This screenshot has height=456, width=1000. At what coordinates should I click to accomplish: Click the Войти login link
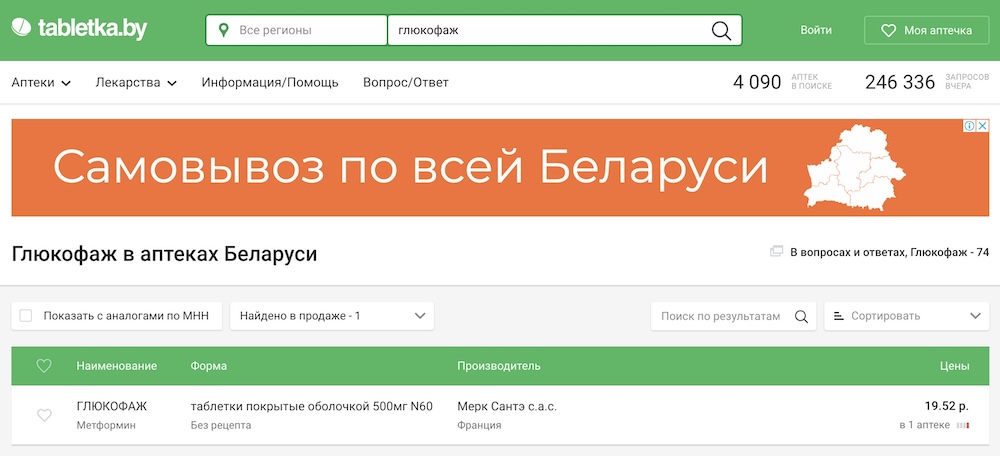[816, 30]
